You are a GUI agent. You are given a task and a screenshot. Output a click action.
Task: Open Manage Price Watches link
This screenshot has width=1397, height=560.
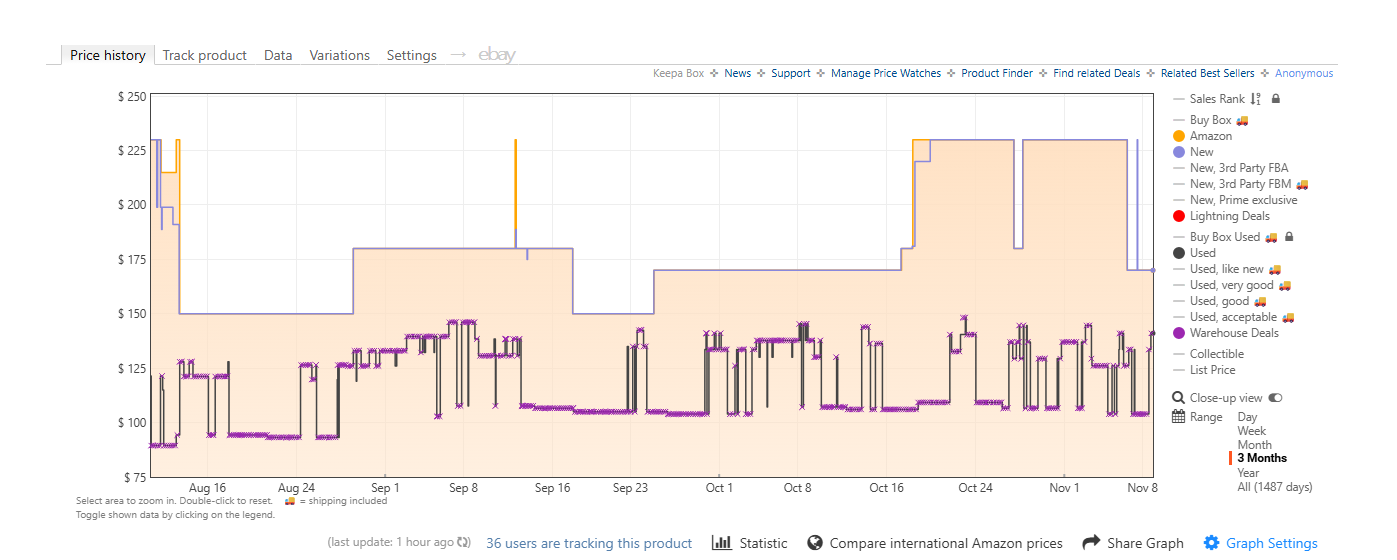coord(886,73)
